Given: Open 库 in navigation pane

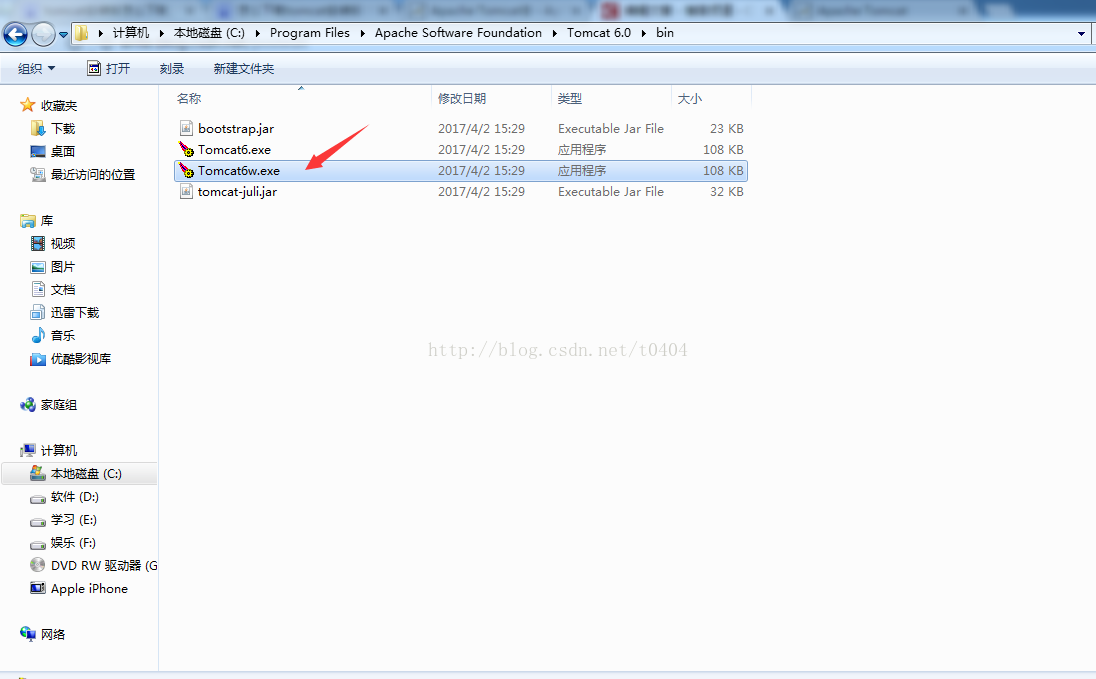Looking at the screenshot, I should coord(47,221).
